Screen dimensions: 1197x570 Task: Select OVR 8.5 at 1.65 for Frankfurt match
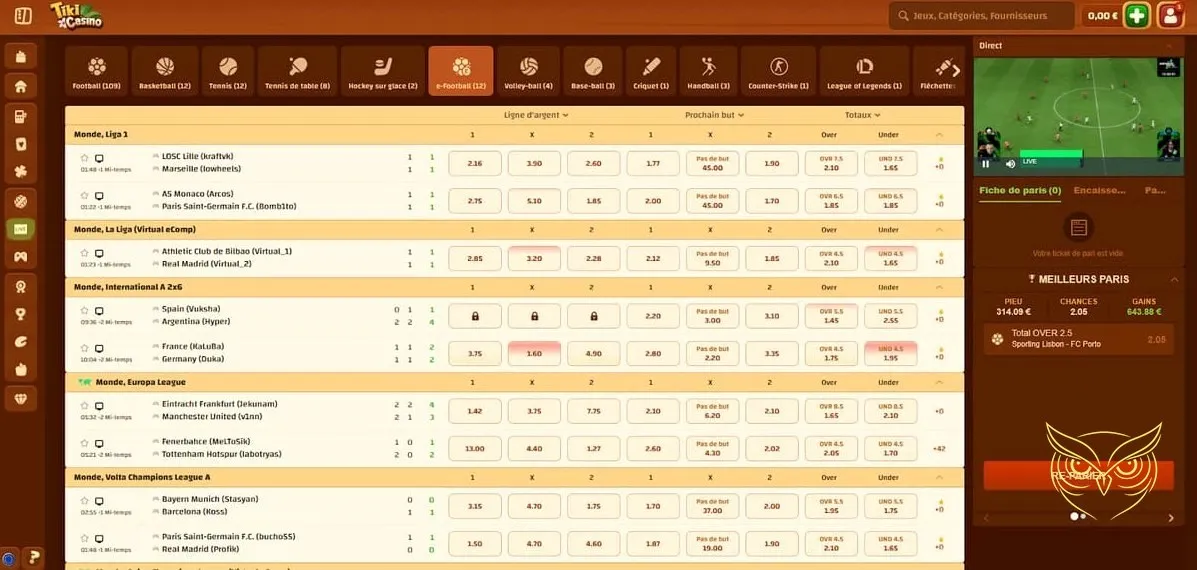831,411
